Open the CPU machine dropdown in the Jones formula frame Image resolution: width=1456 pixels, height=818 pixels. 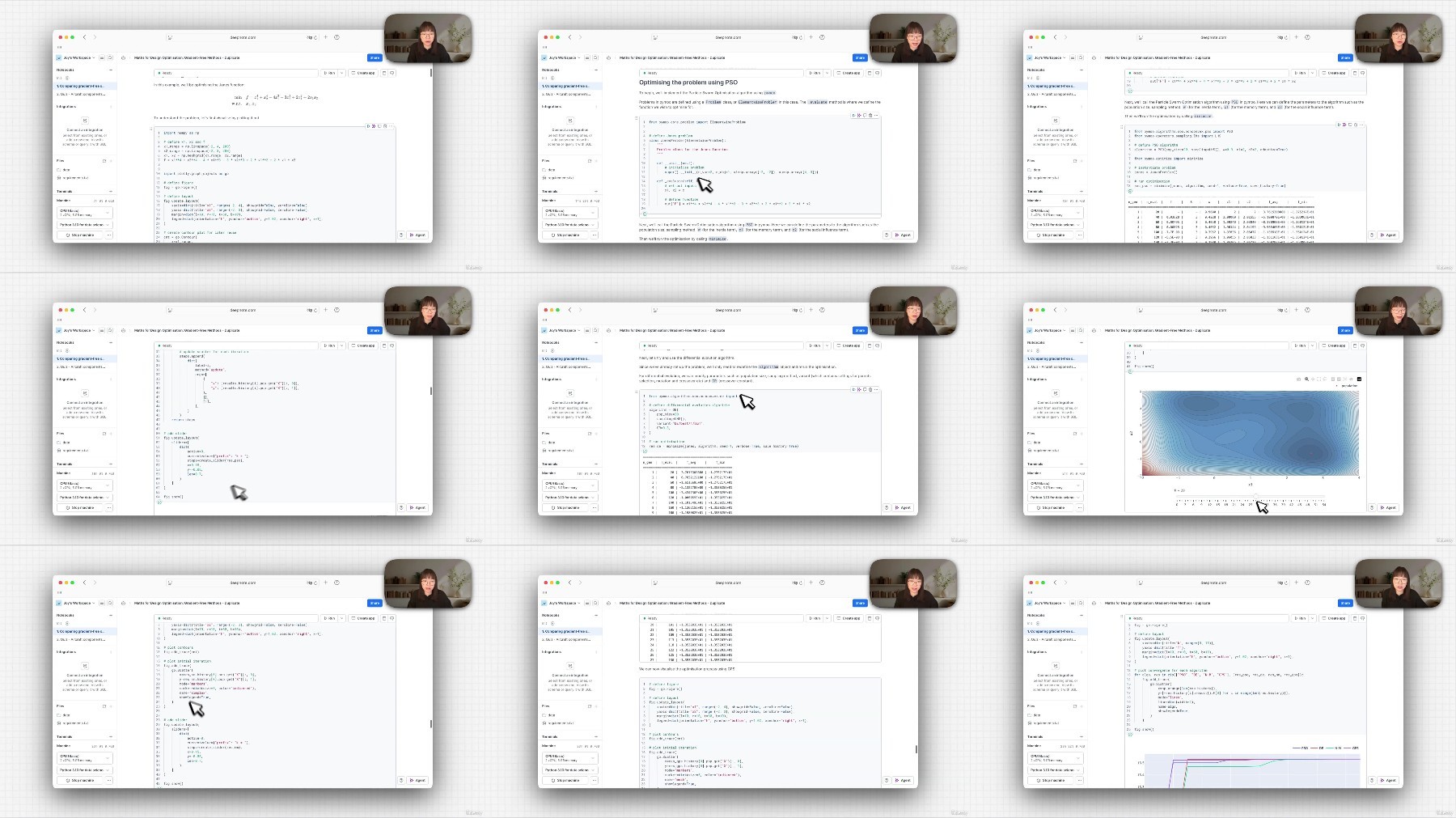(x=84, y=213)
